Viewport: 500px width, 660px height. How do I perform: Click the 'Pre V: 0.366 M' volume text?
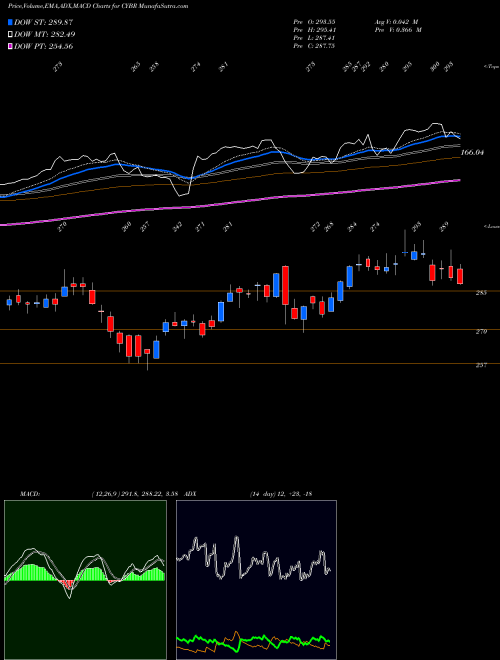click(397, 30)
